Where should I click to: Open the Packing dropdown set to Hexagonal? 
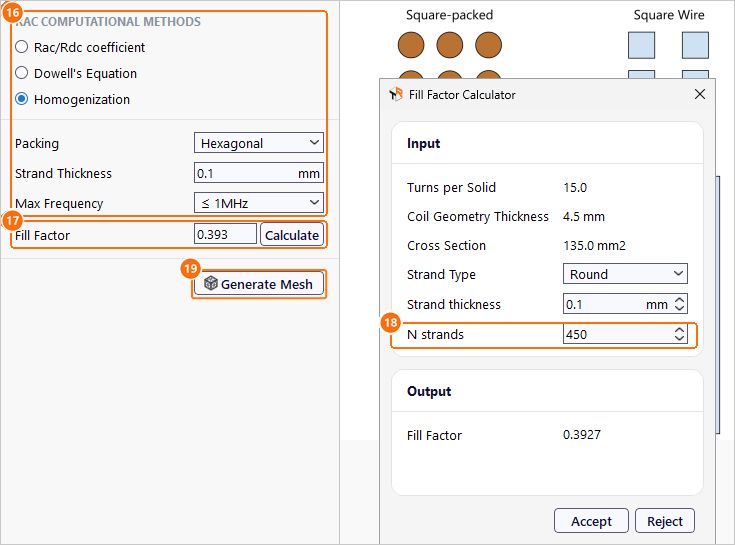(259, 143)
